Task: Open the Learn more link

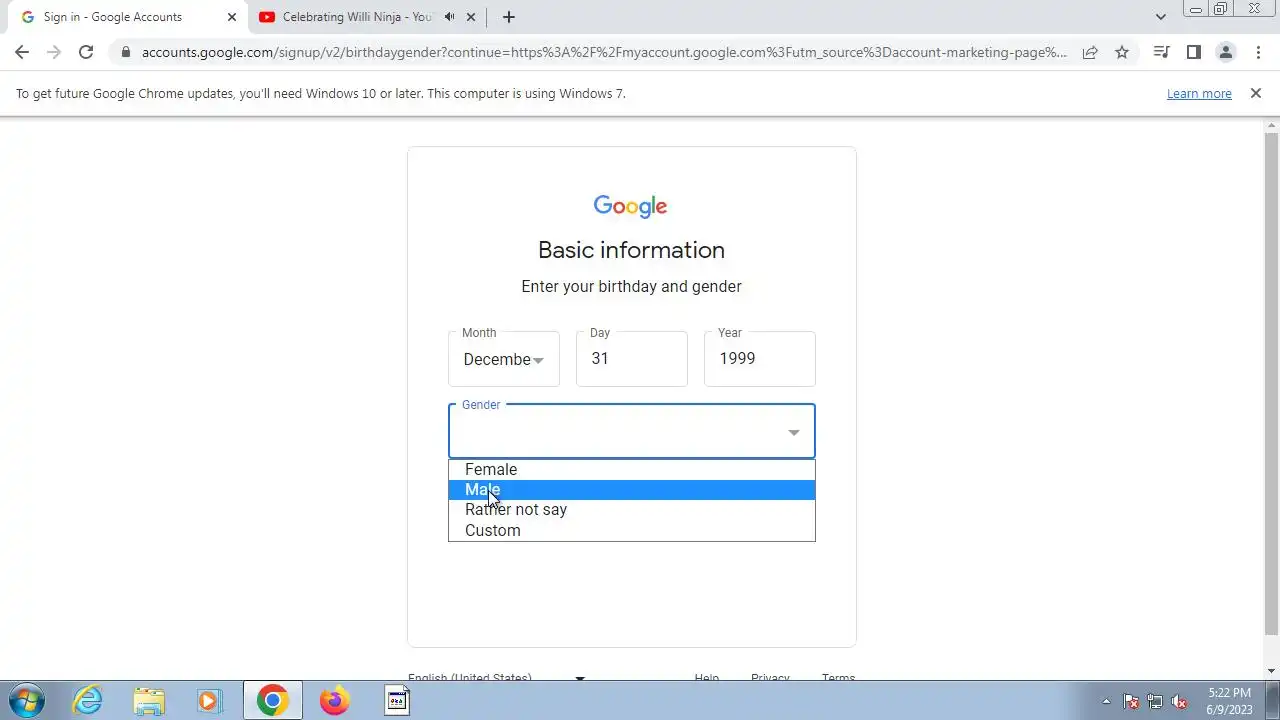Action: (1199, 93)
